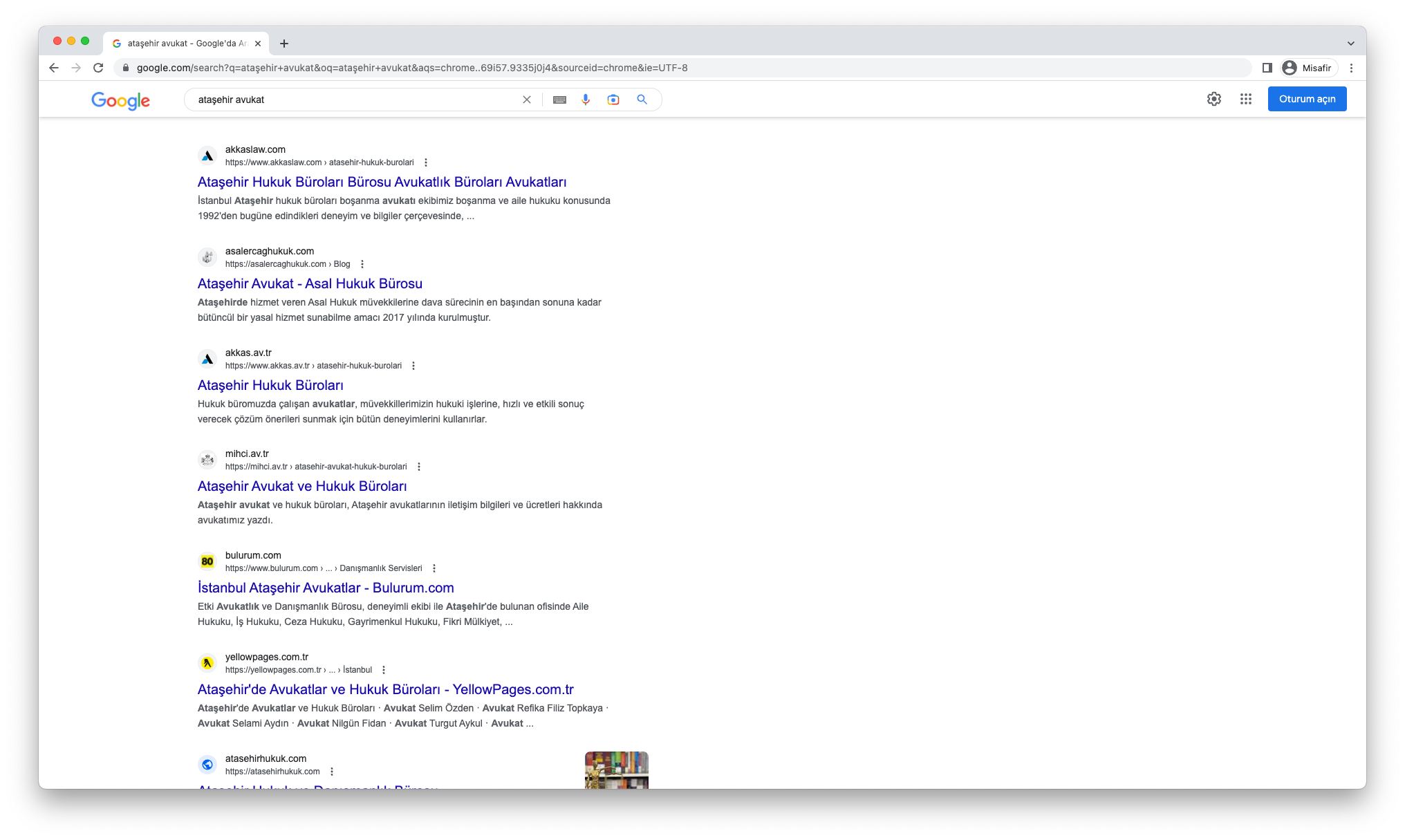Click the yellowpages.com.tr site name
Screen dimensions: 1405x840
pyautogui.click(x=267, y=657)
